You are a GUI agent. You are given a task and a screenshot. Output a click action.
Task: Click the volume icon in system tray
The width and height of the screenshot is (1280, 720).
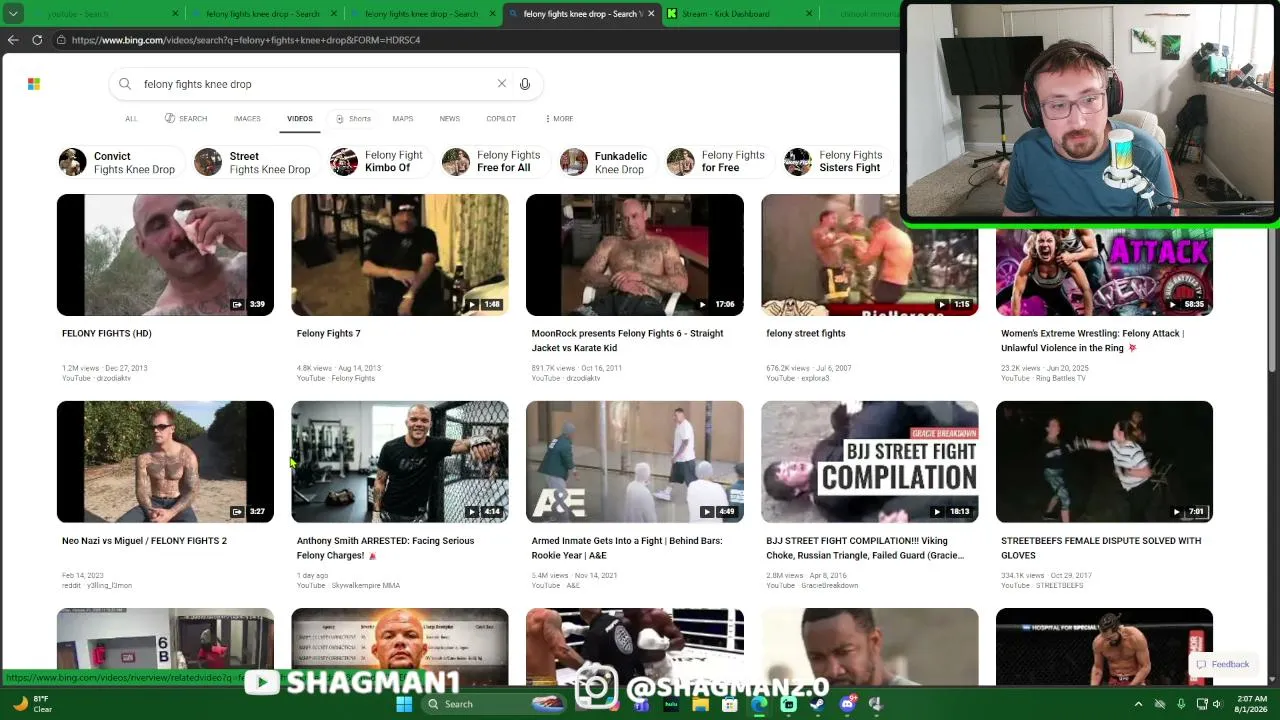point(1217,704)
